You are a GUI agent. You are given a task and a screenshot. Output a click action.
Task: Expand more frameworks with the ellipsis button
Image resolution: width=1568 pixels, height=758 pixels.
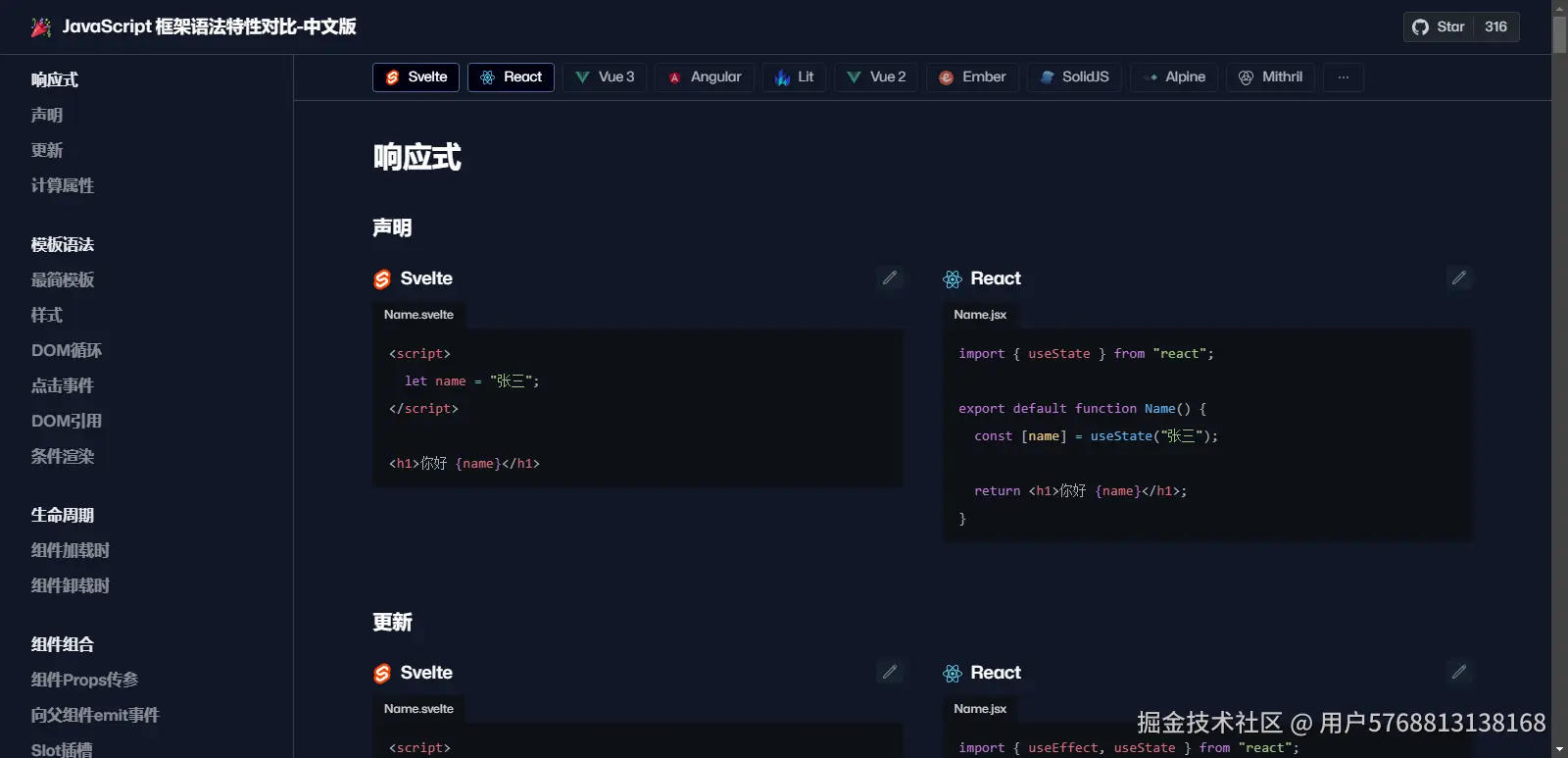(x=1344, y=77)
